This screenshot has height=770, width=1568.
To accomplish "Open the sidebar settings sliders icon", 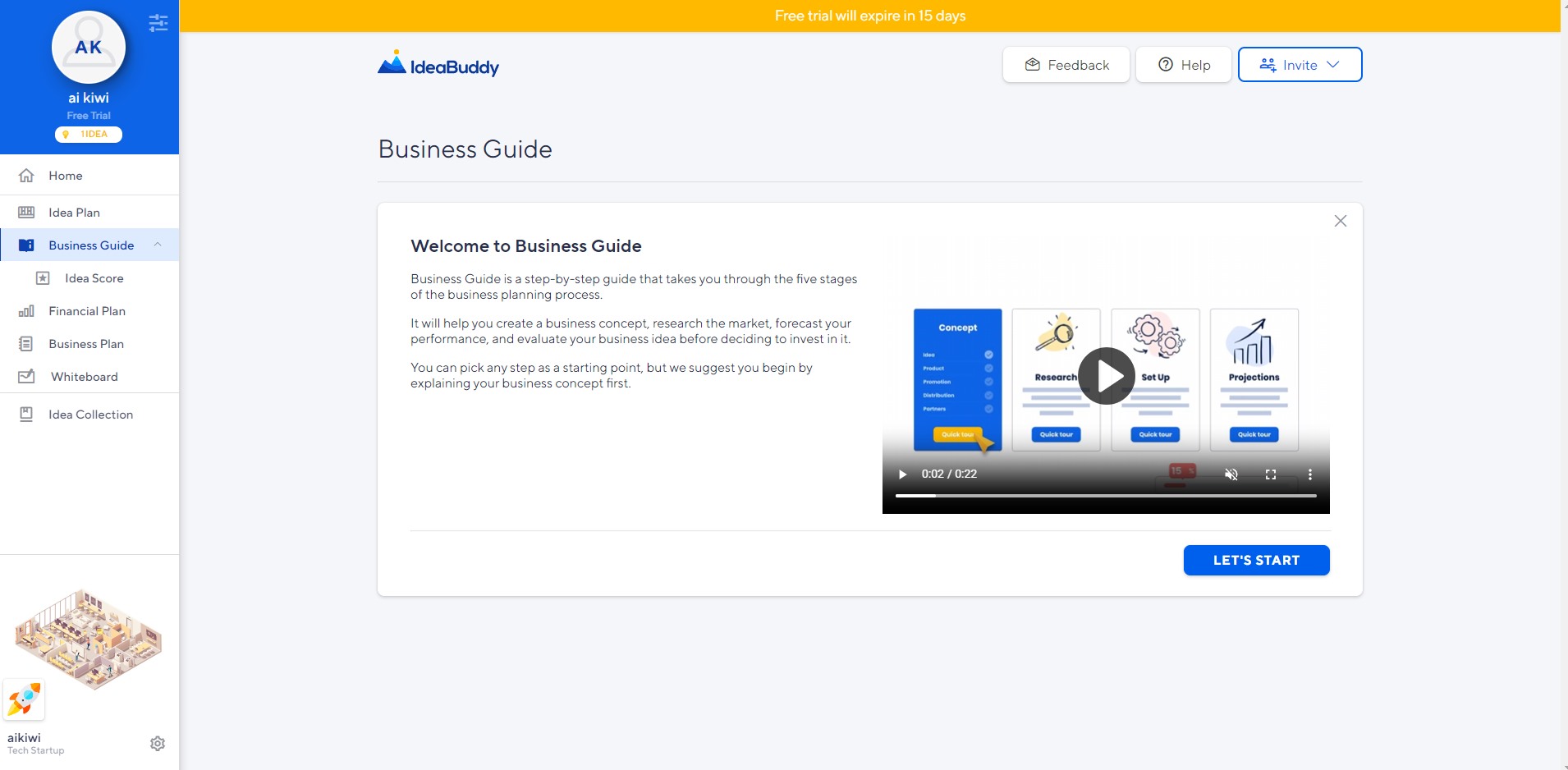I will [158, 23].
